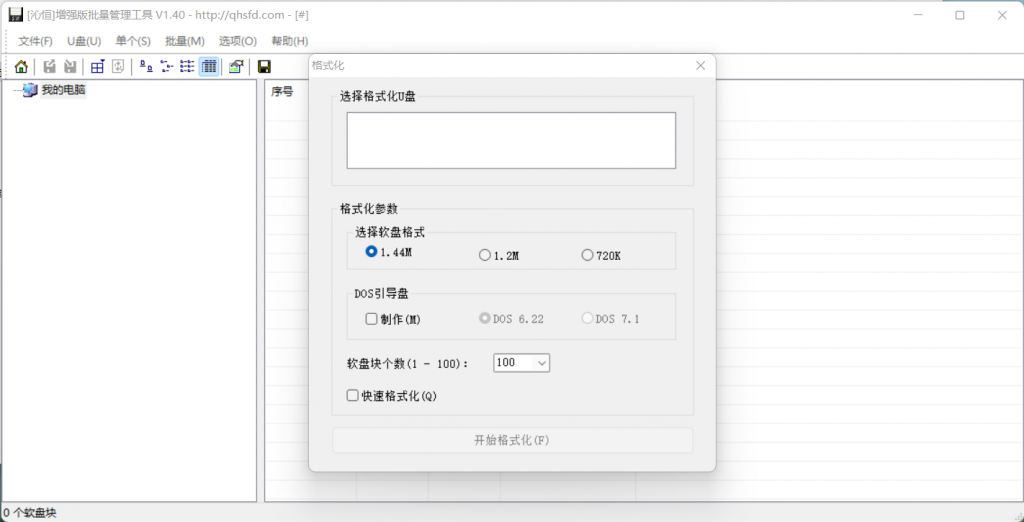Select 我的电脑 in the tree

pyautogui.click(x=63, y=90)
